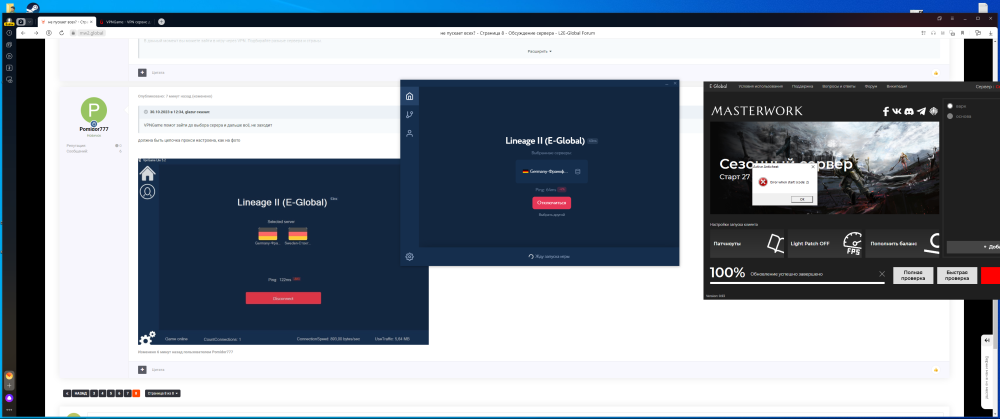
Task: Click the browser back arrow
Action: coord(23,33)
